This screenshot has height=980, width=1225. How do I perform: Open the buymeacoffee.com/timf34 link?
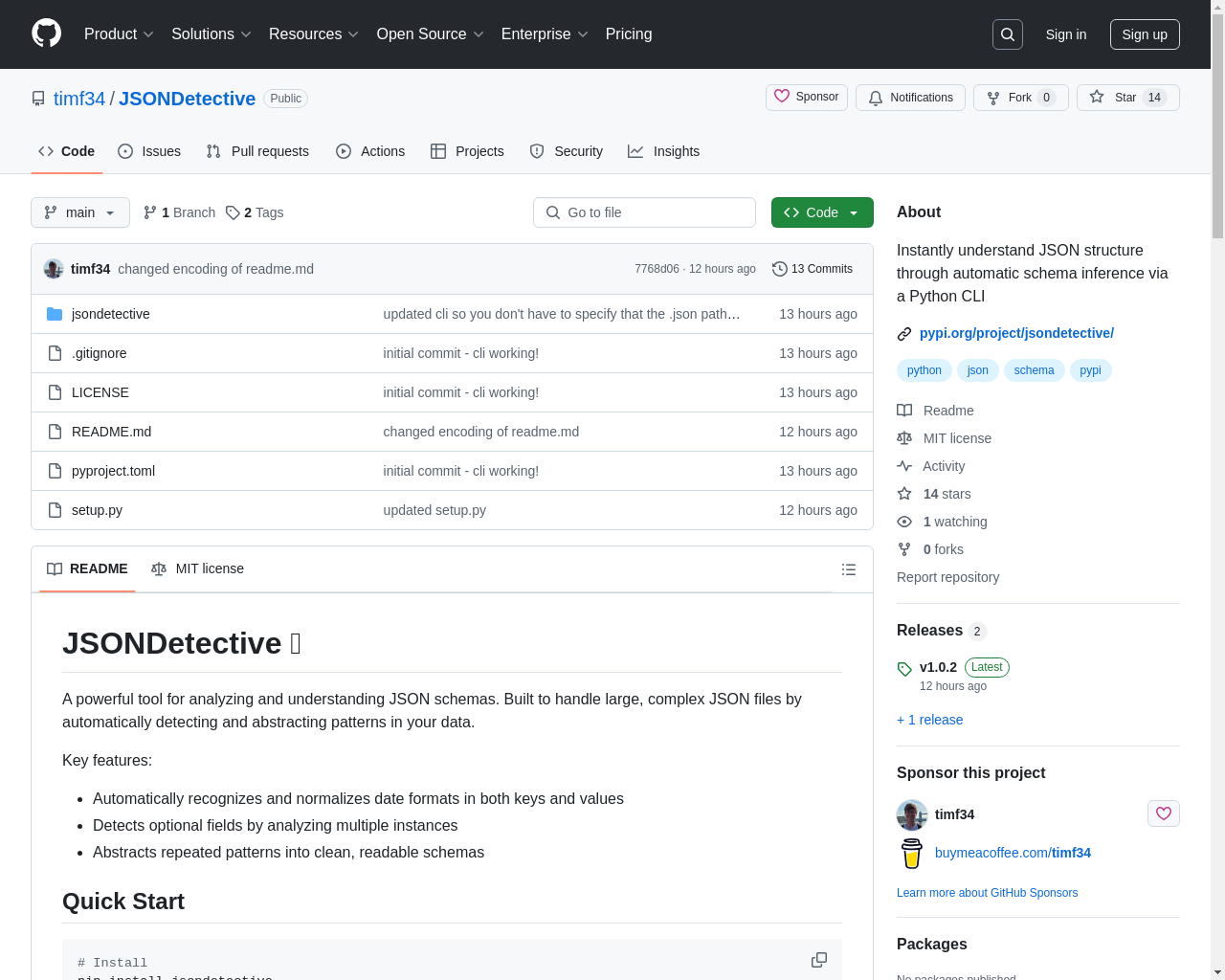[1013, 853]
